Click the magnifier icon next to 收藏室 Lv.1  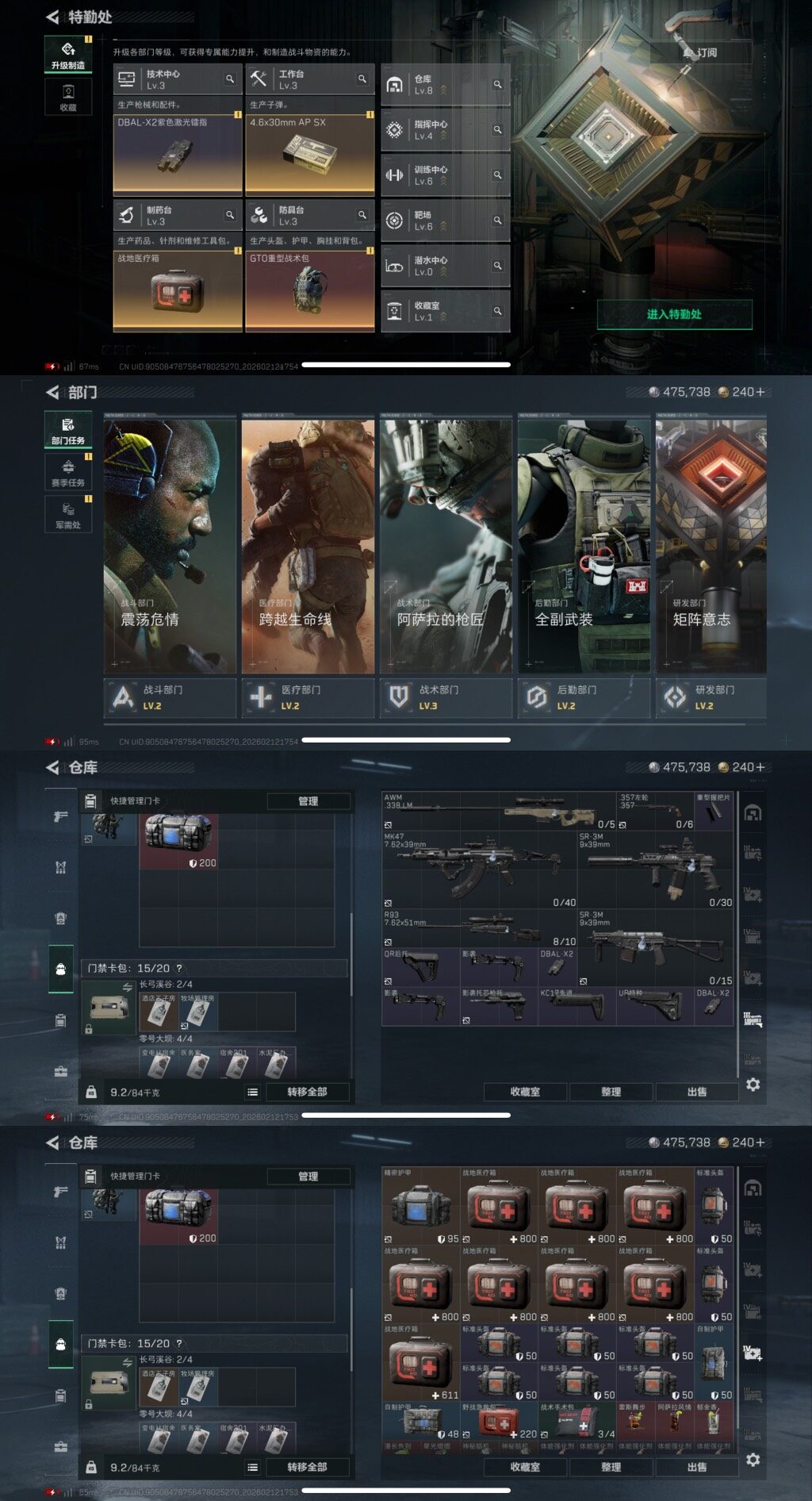pos(497,311)
